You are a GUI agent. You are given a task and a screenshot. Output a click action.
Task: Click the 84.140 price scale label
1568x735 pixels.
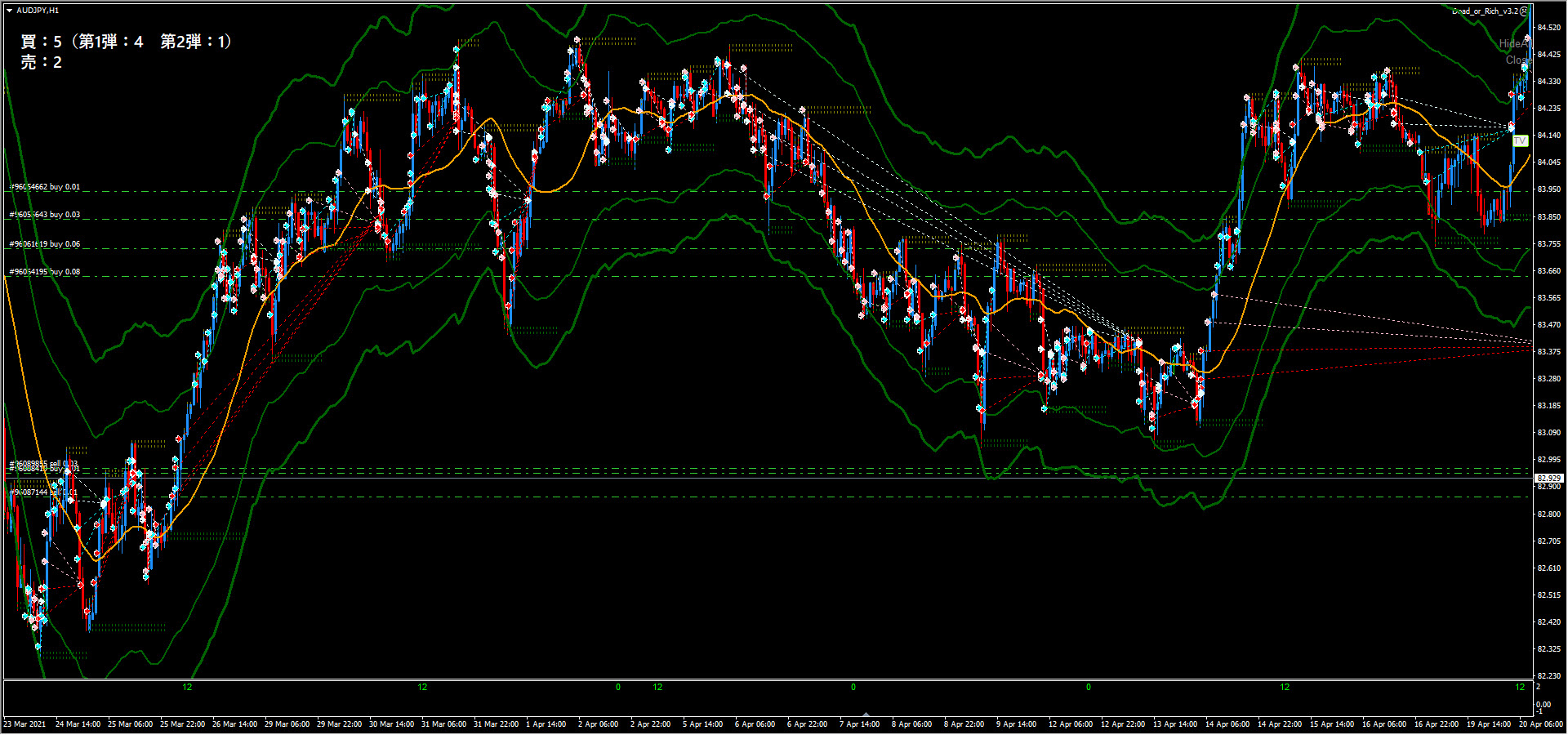(x=1548, y=136)
